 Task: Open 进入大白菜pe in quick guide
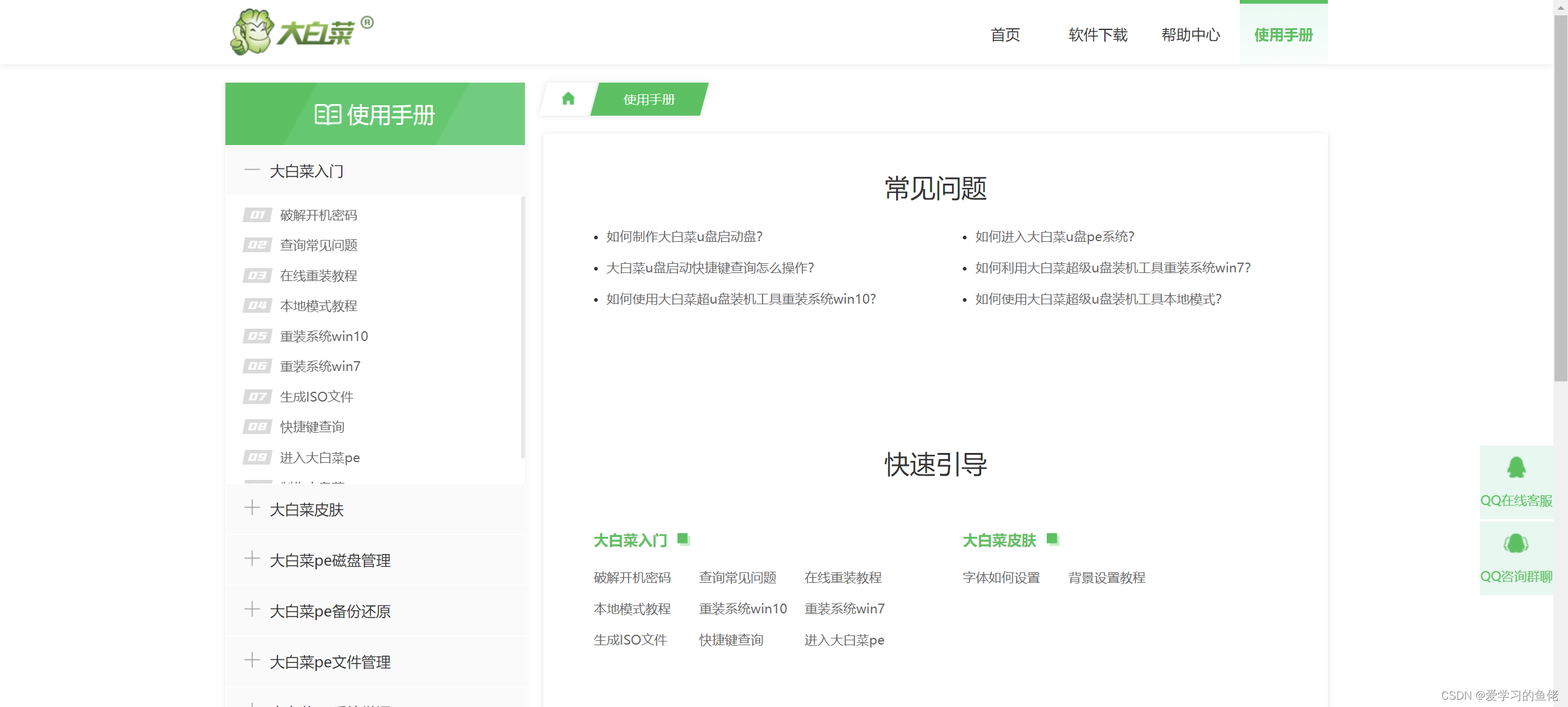click(x=844, y=640)
